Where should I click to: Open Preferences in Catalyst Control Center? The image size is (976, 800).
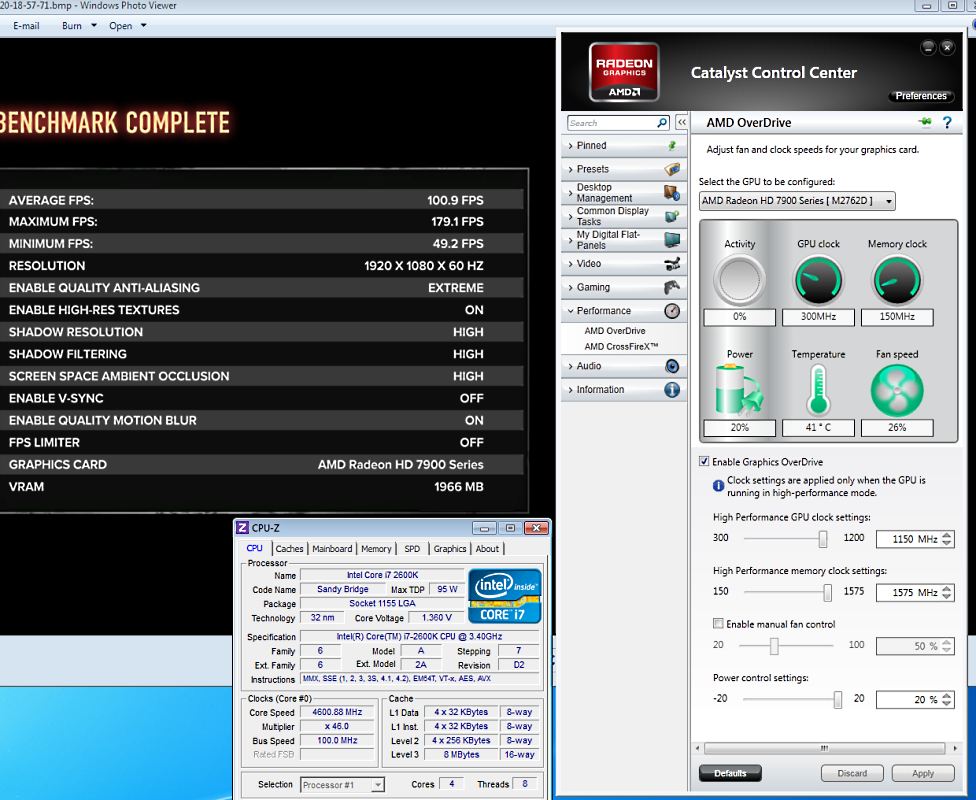921,96
